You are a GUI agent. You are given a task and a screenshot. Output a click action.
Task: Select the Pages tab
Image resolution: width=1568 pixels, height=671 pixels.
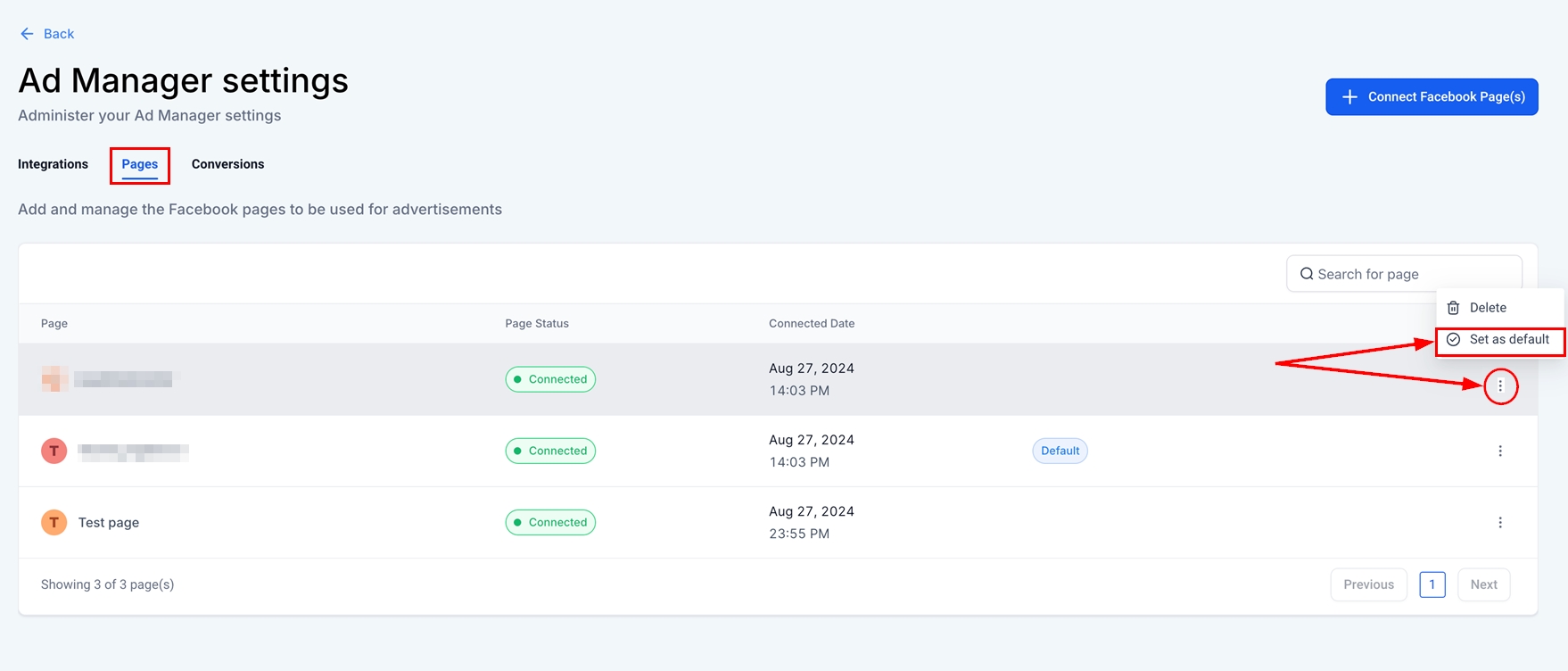[x=140, y=164]
